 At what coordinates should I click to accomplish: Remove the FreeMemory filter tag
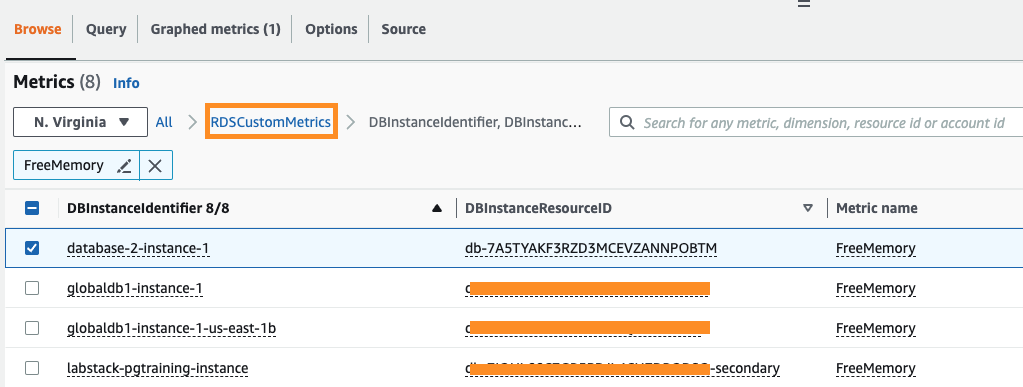(155, 166)
